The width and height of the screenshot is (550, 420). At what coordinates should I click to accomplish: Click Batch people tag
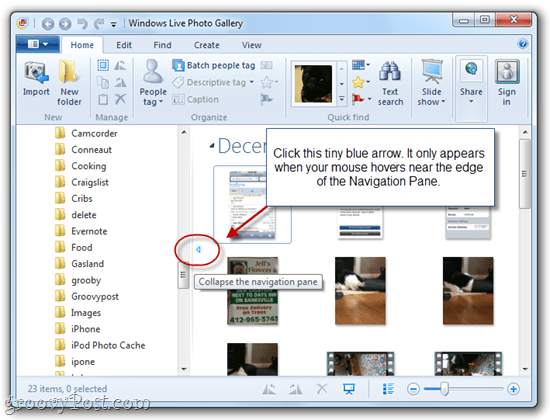click(214, 65)
